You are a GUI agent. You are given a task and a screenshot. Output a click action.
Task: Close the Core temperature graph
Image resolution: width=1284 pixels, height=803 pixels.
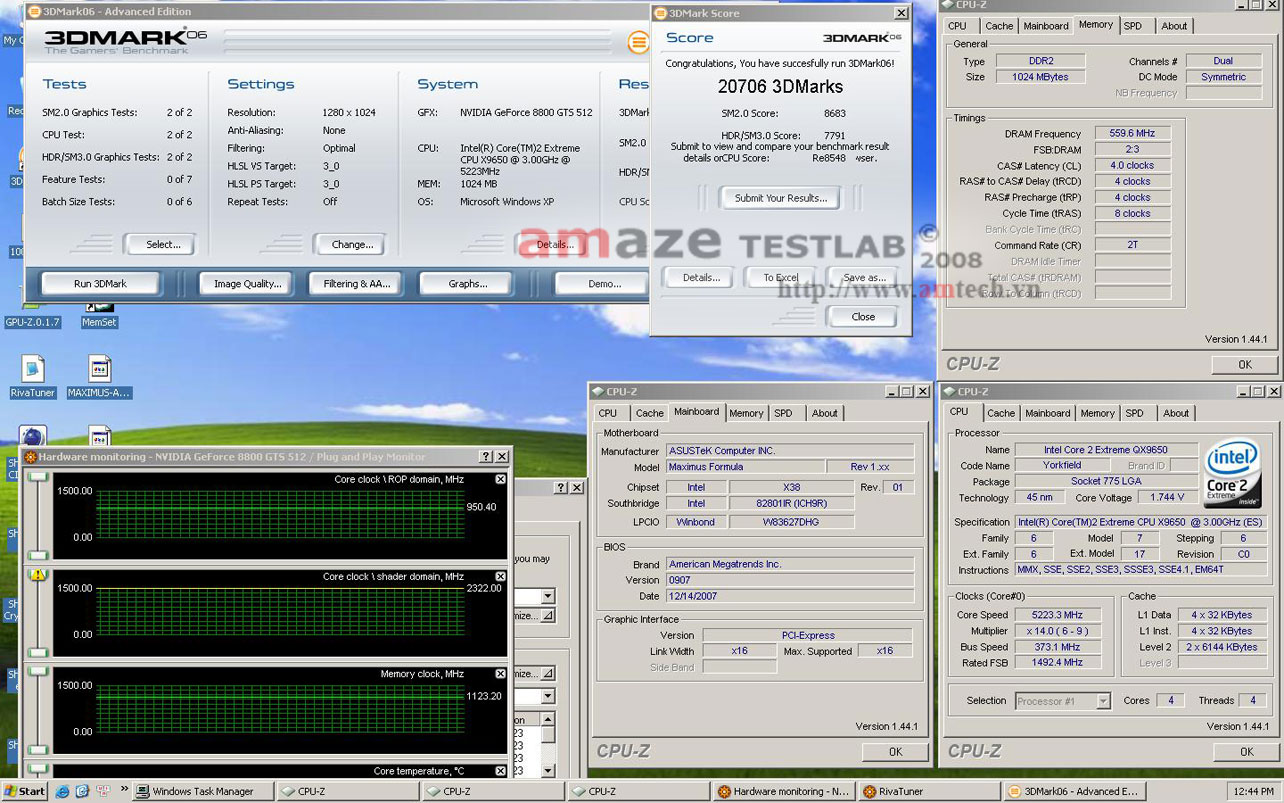(x=501, y=771)
